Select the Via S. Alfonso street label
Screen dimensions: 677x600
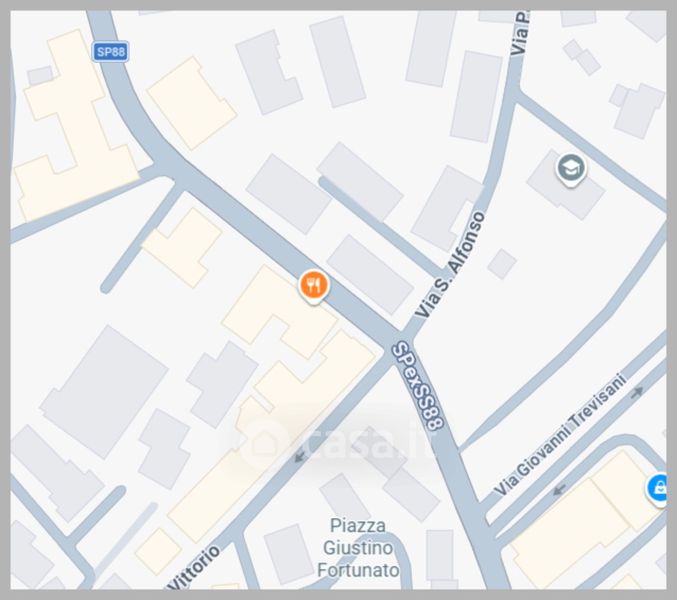450,265
